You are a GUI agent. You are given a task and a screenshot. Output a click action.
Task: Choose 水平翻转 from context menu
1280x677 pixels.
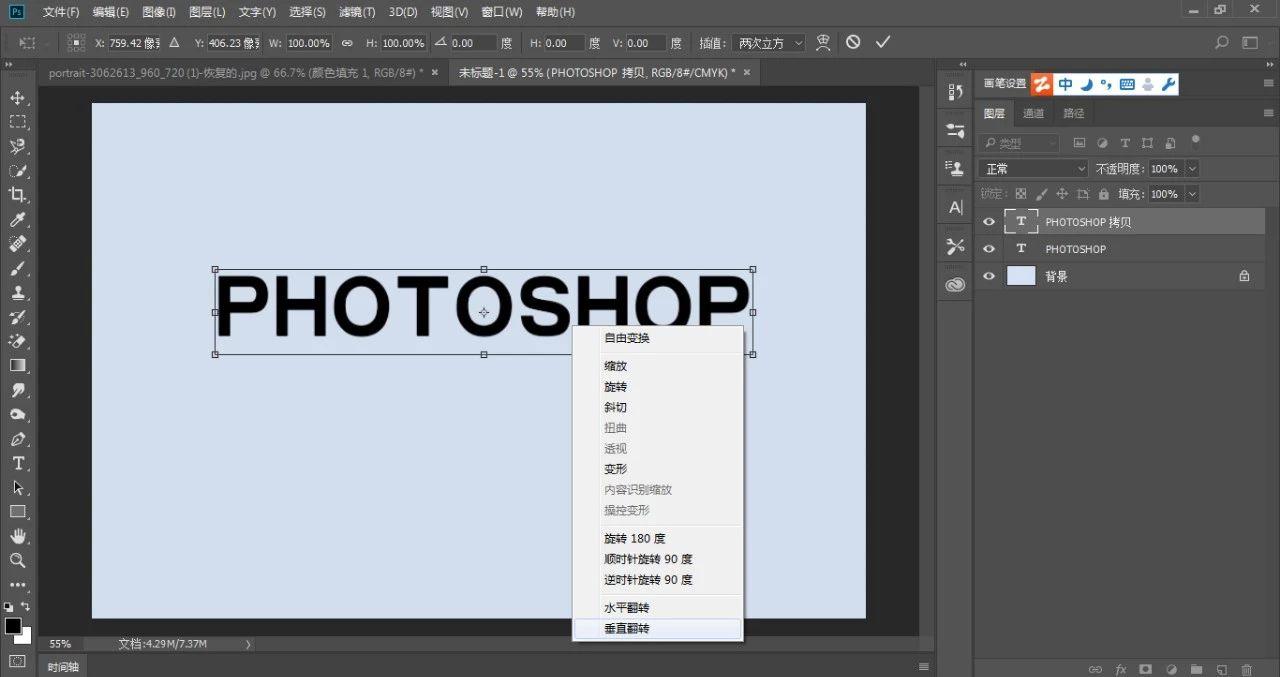coord(658,608)
